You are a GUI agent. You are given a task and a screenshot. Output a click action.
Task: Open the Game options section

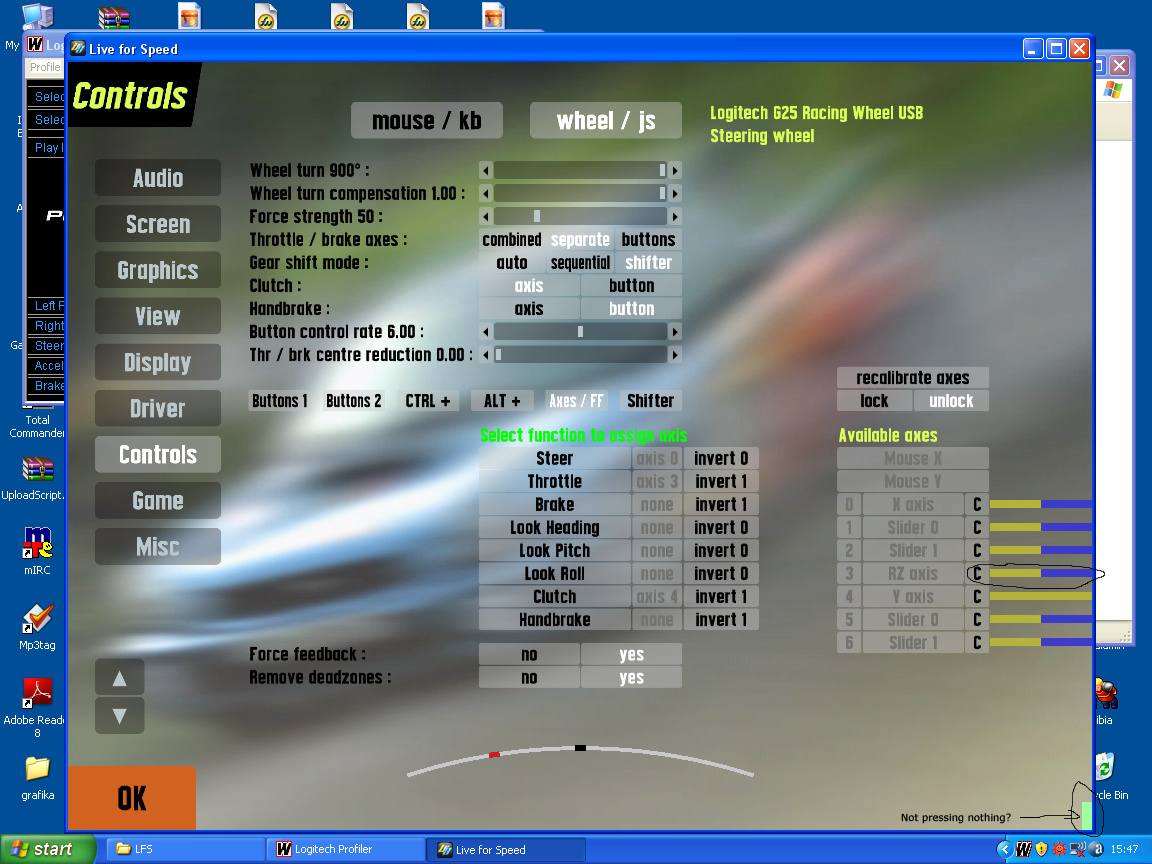[158, 500]
